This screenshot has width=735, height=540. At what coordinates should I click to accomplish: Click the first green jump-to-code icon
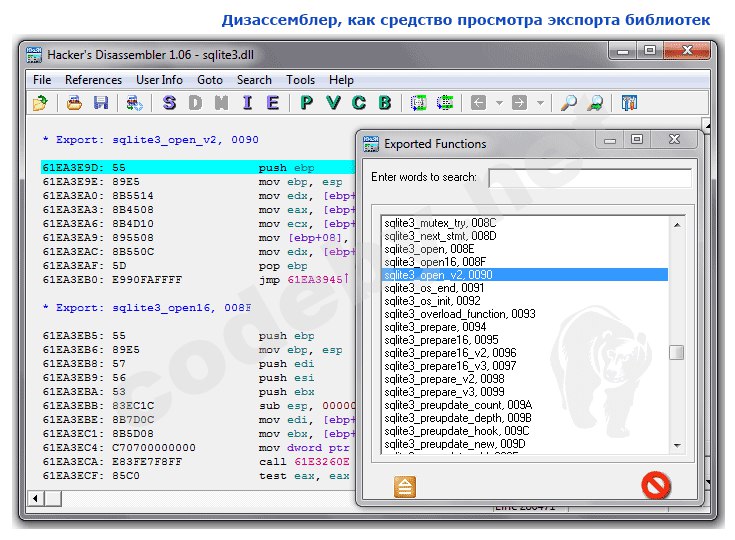(x=419, y=103)
